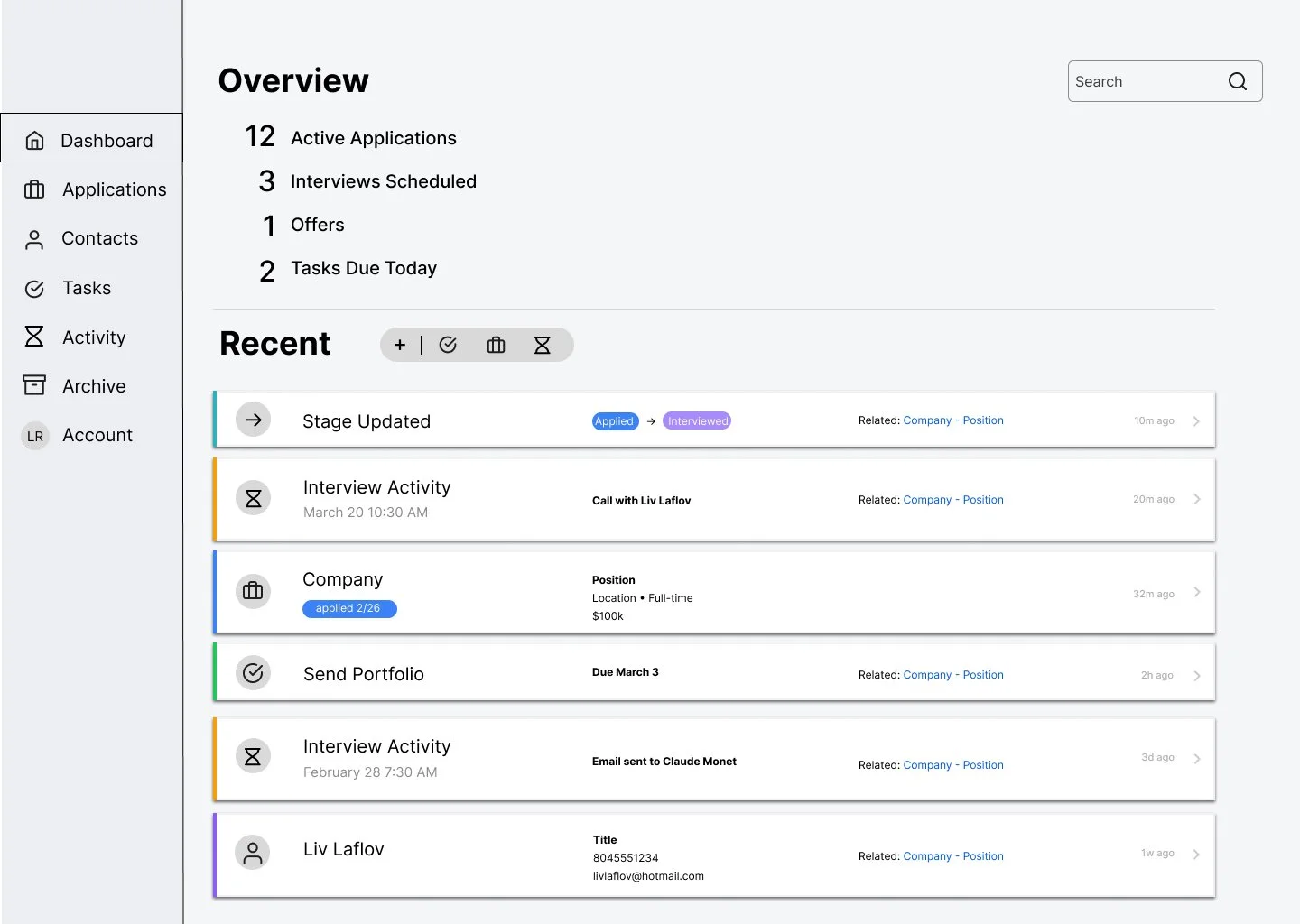Click the Tasks checkmark icon

pyautogui.click(x=34, y=288)
